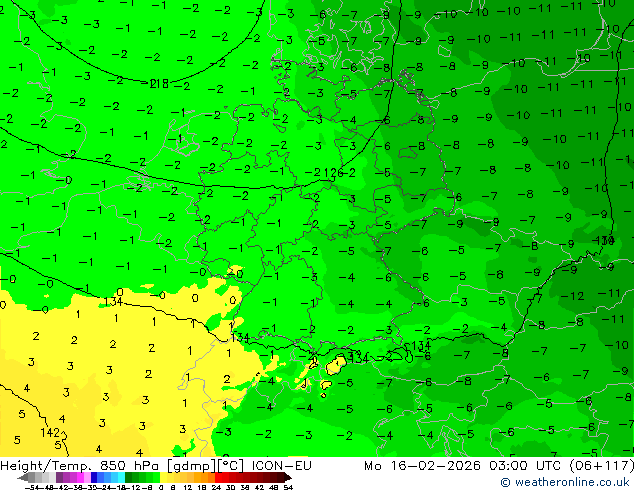Screen dimensions: 634x490
Task: Click the 134 contour label over the yellow area
Action: tap(113, 302)
